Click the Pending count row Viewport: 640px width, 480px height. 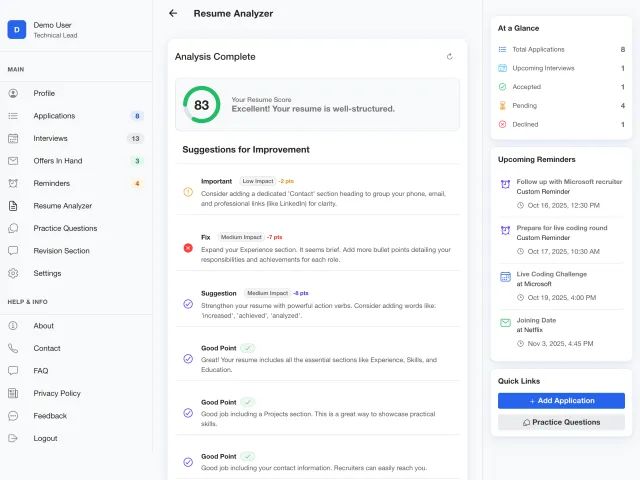coord(561,106)
